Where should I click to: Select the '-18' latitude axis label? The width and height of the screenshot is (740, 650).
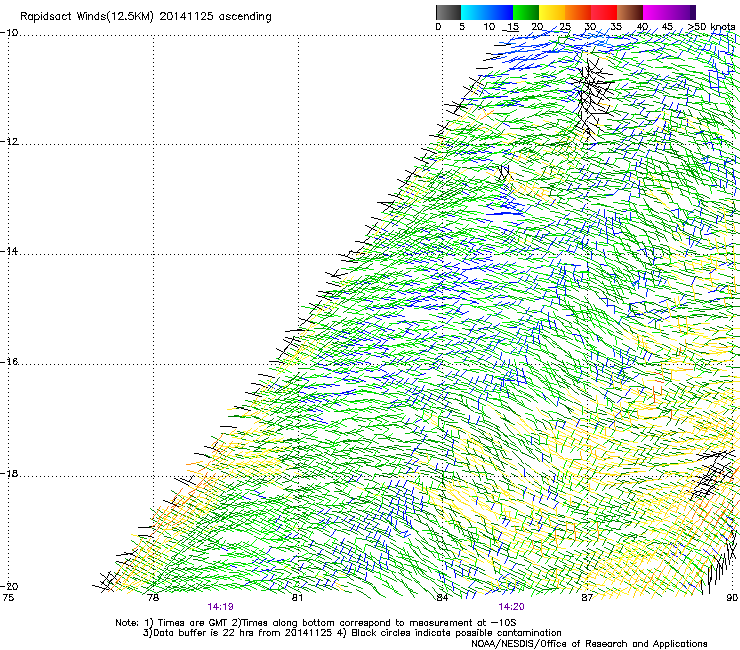pyautogui.click(x=9, y=473)
